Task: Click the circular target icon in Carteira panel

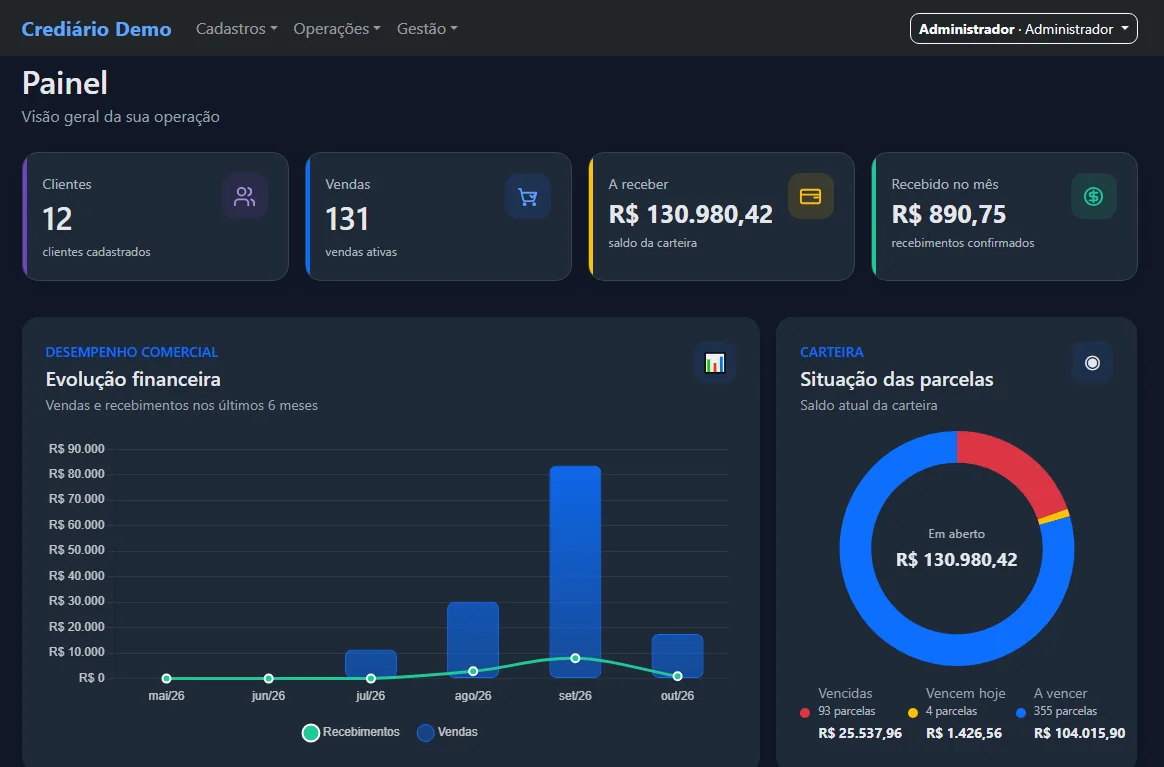Action: [1092, 363]
